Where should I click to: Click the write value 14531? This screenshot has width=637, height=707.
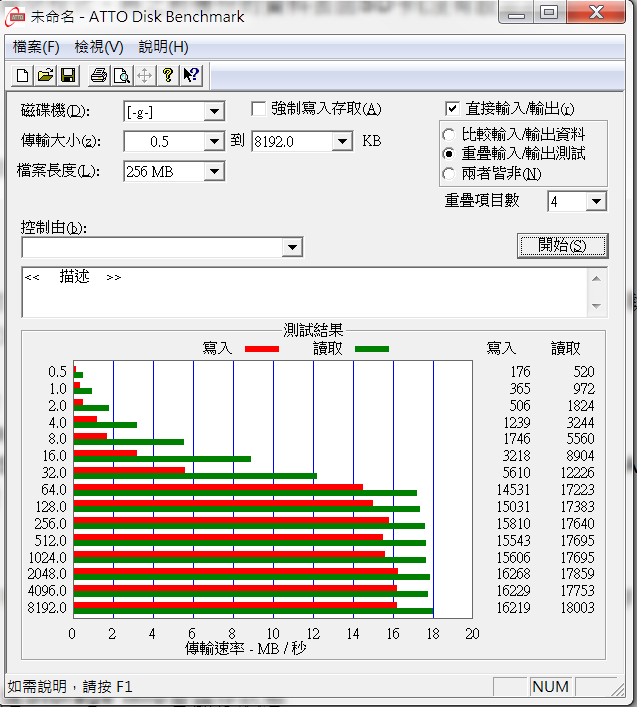coord(513,490)
